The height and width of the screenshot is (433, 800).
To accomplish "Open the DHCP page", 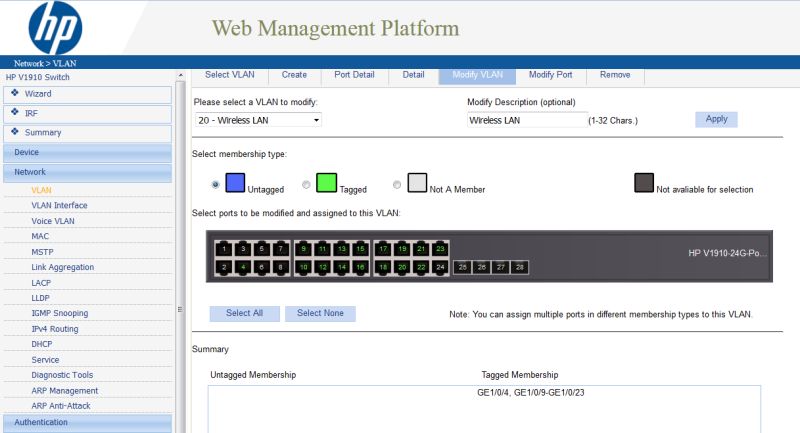I will (42, 344).
